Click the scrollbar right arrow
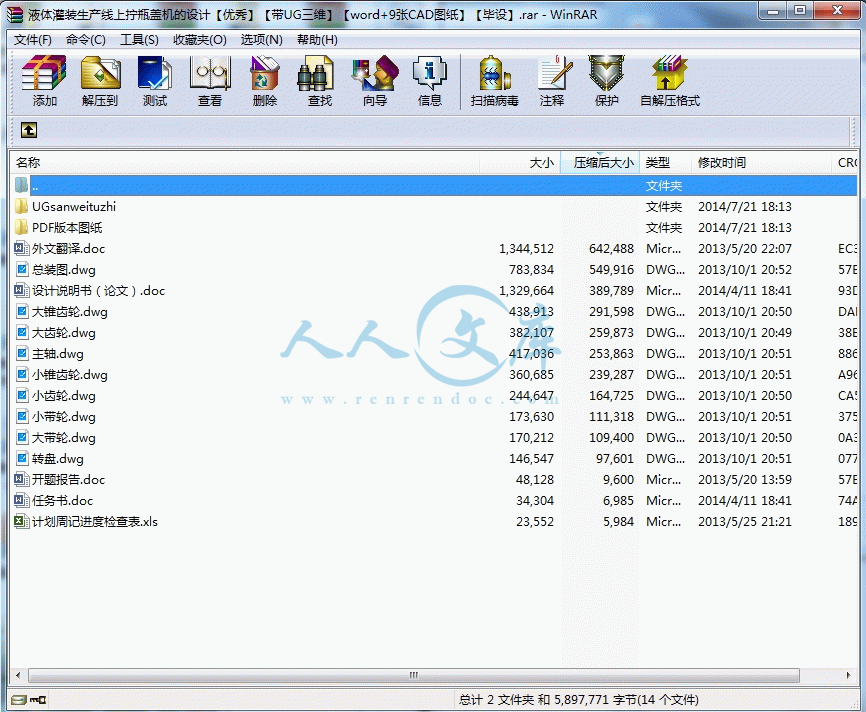The image size is (866, 712). [849, 675]
